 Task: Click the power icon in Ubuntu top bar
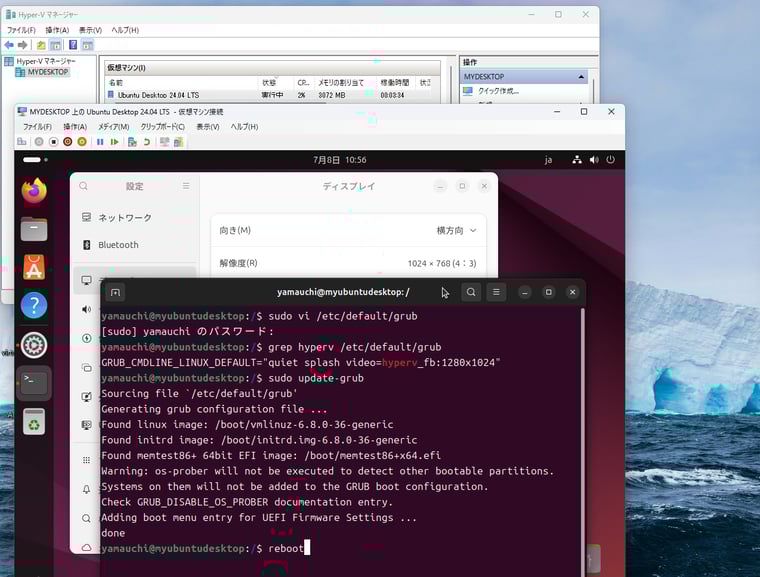pos(610,160)
